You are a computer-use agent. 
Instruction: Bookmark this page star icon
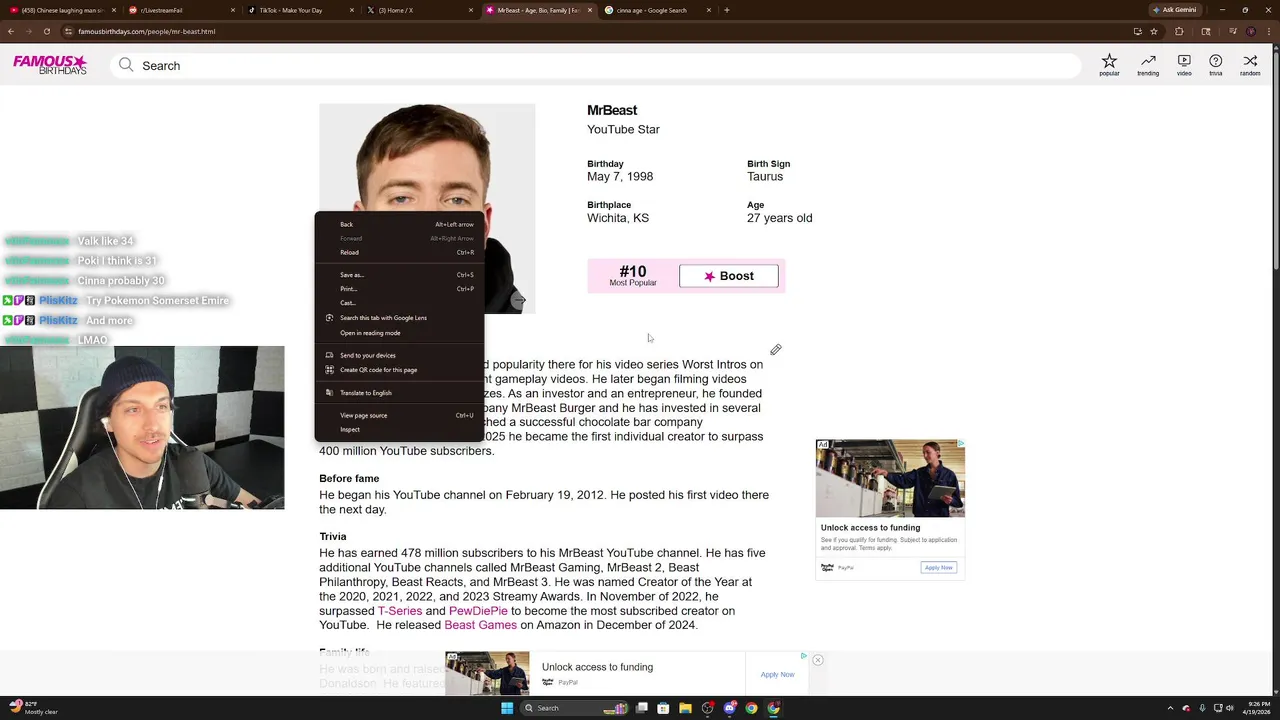[x=1154, y=31]
